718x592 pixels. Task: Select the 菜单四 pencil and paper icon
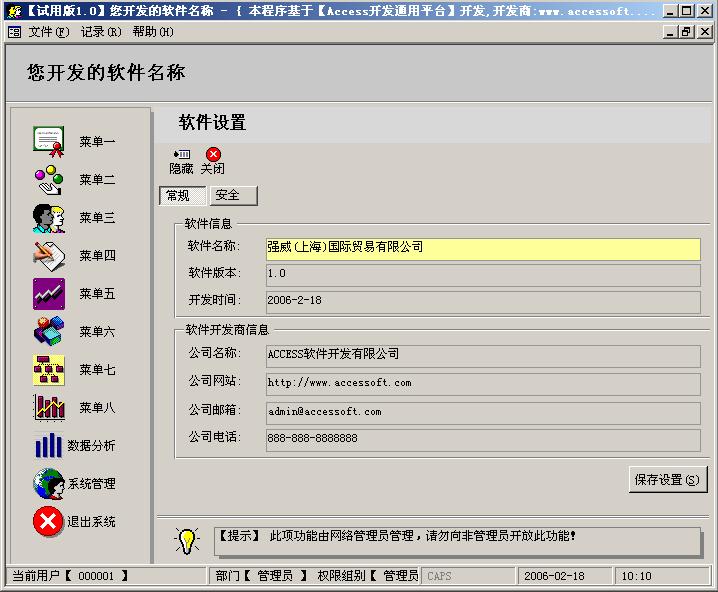pos(49,256)
